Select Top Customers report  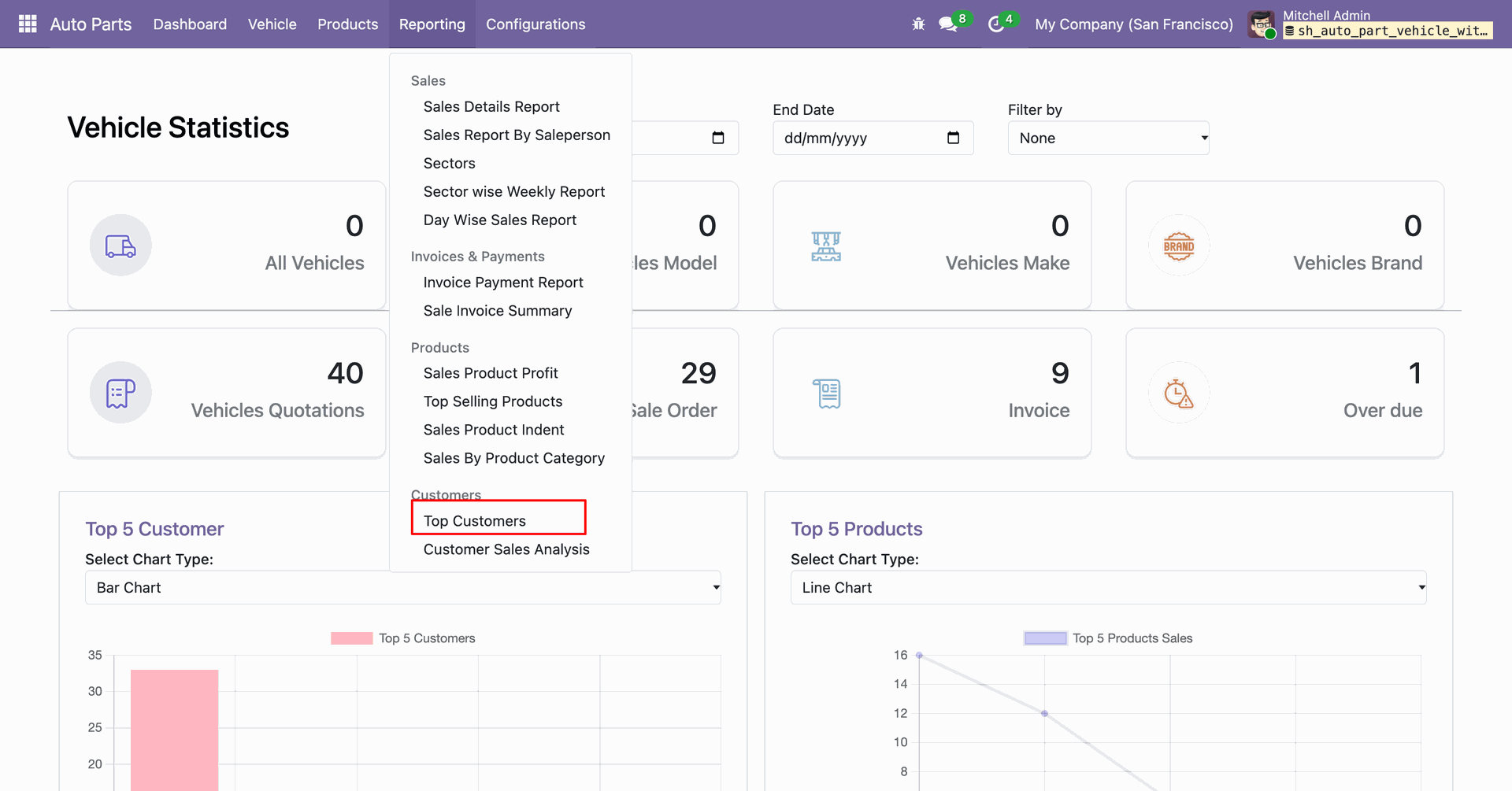475,521
